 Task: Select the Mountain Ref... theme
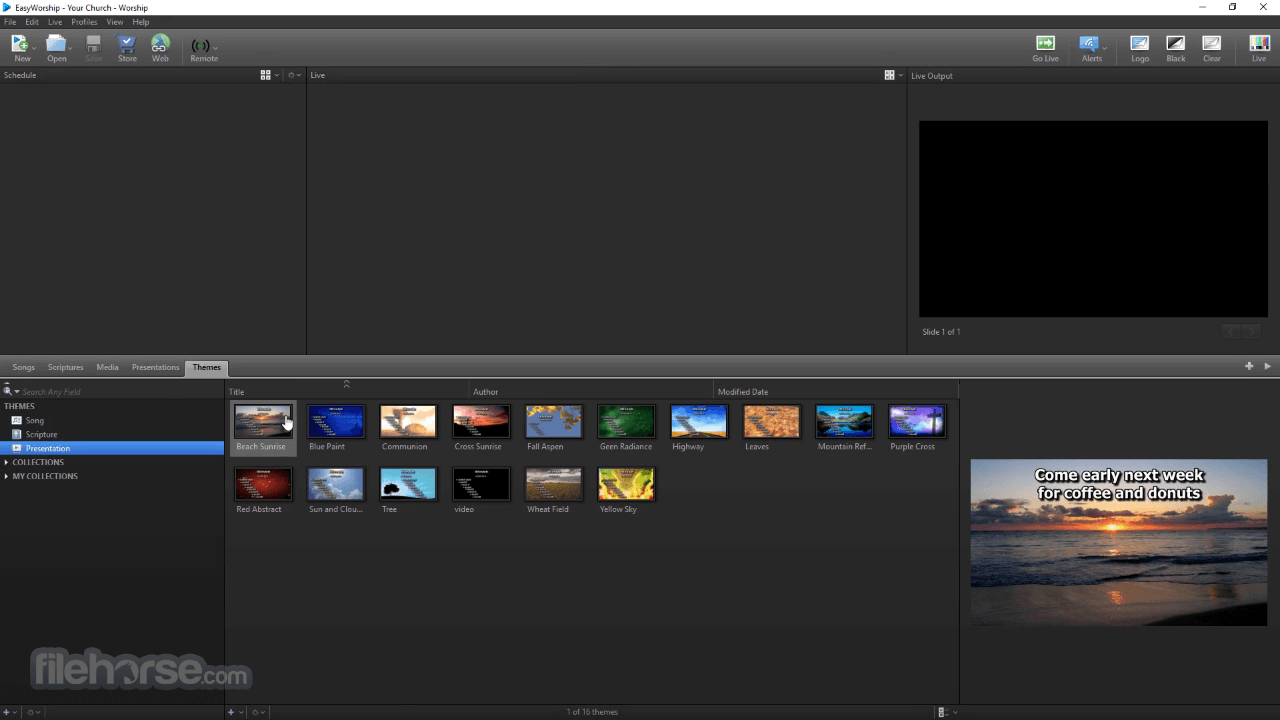coord(844,421)
